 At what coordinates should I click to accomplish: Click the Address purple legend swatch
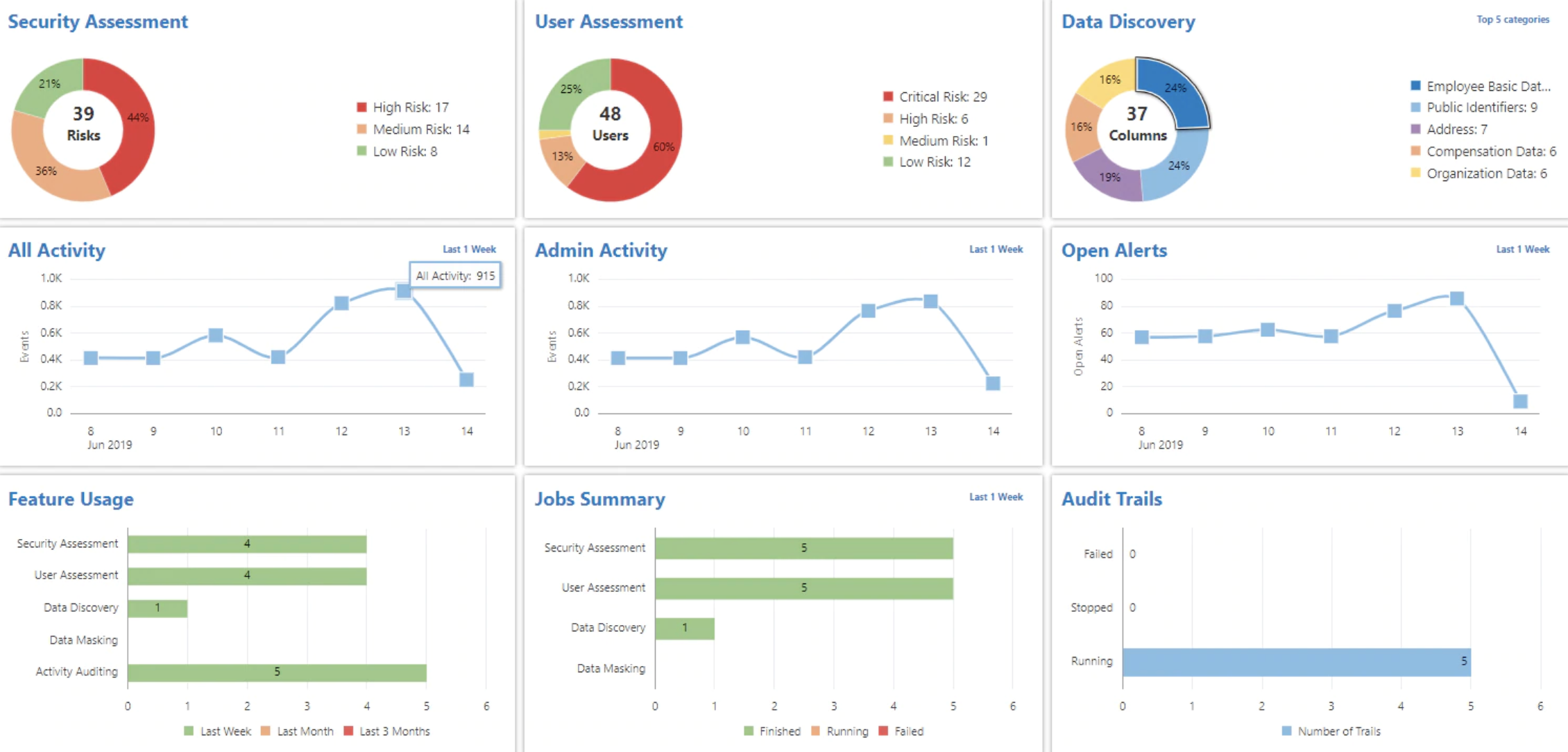pos(1416,129)
